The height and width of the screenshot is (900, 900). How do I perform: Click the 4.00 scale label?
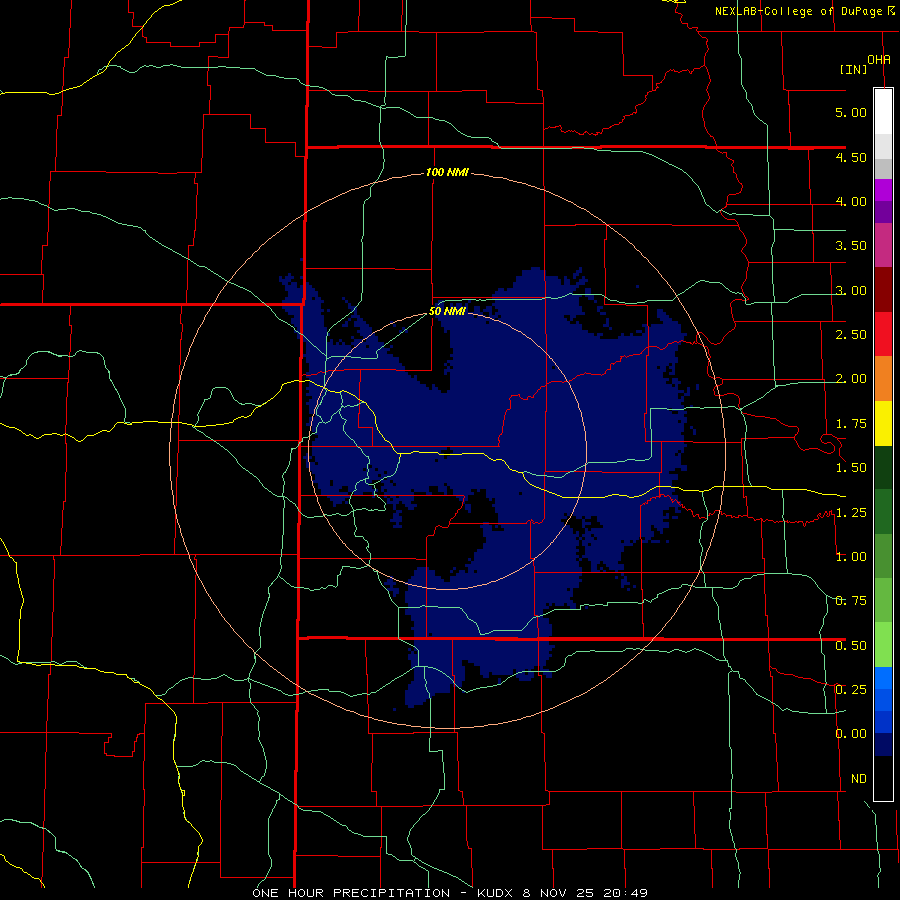[x=851, y=201]
